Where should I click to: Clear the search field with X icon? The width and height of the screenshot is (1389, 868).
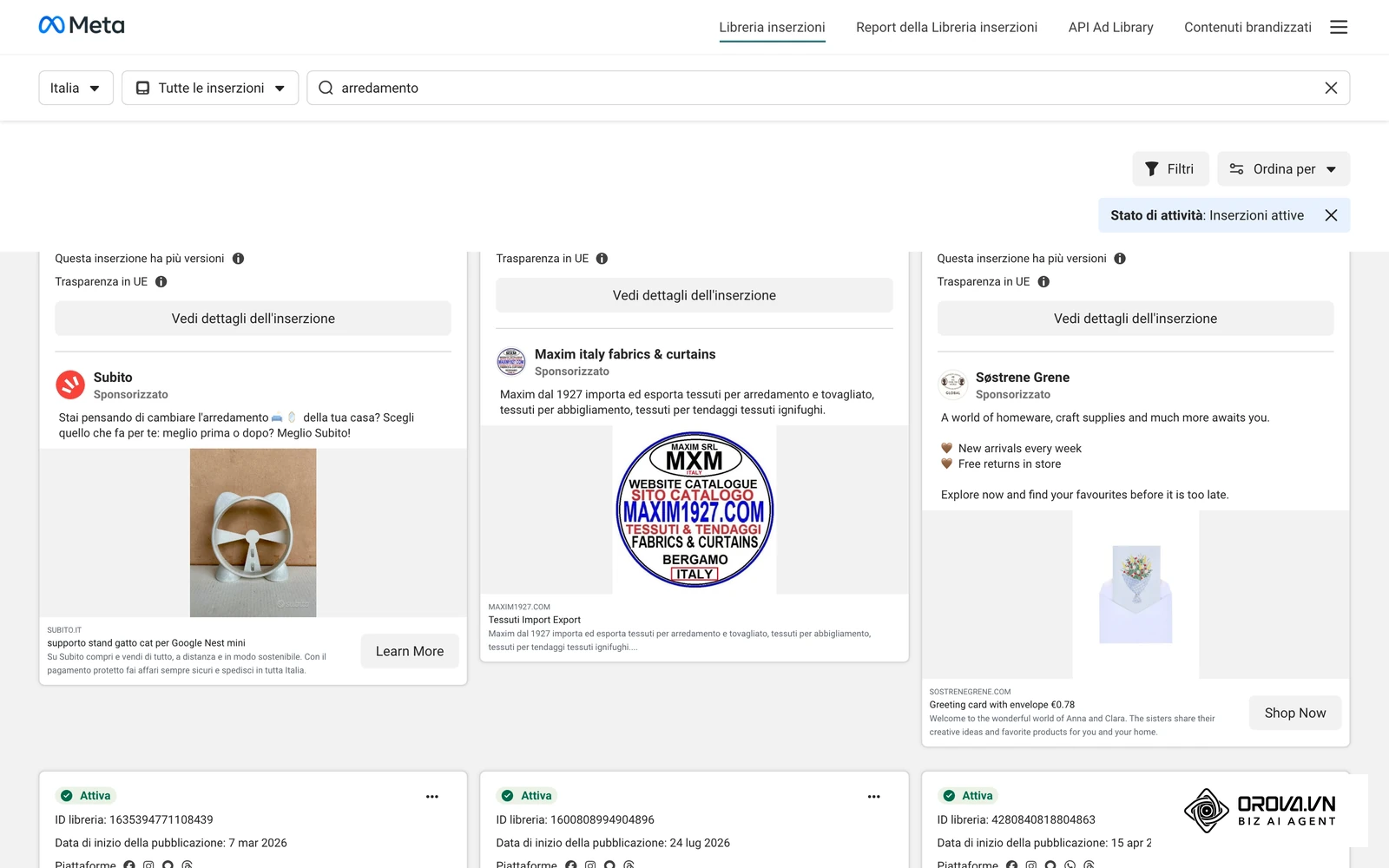[x=1331, y=88]
